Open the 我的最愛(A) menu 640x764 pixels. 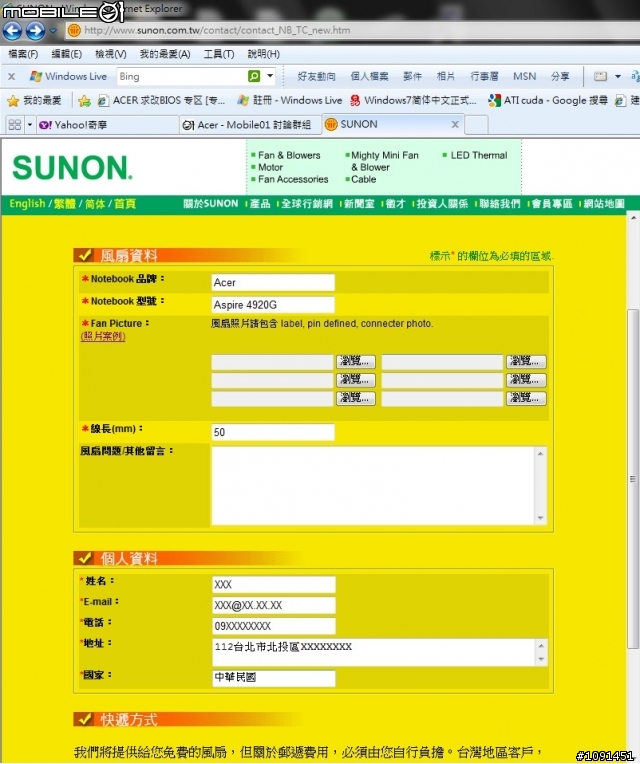(165, 54)
